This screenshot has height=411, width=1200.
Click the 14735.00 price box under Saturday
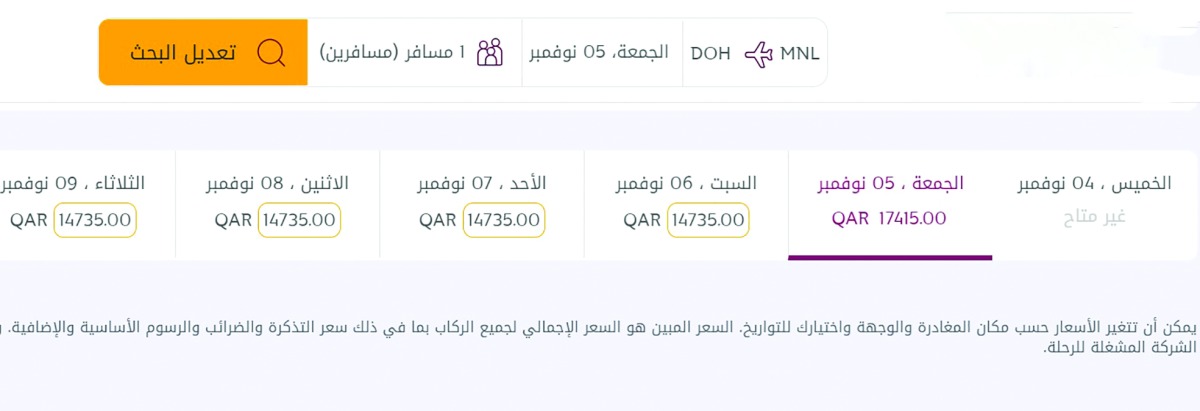pyautogui.click(x=708, y=220)
